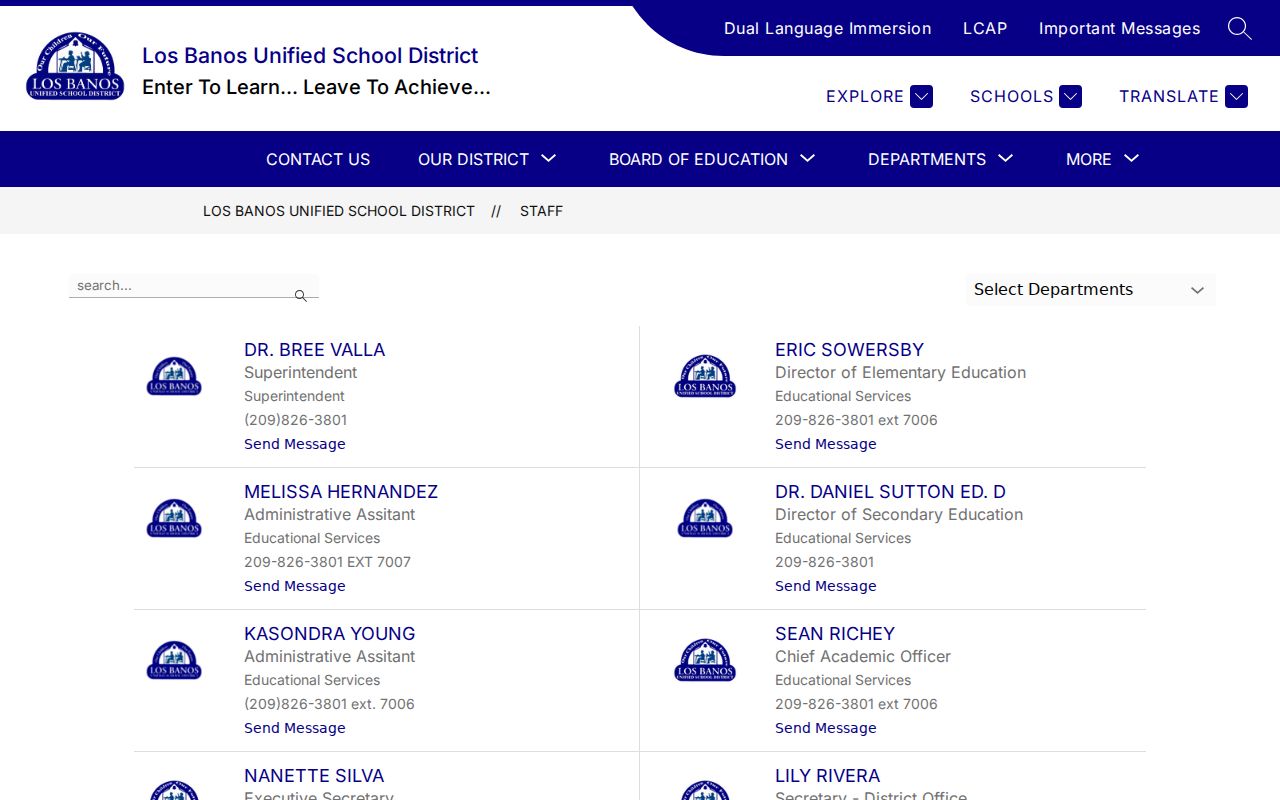
Task: Open site search magnifier icon in top bar
Action: point(1239,28)
